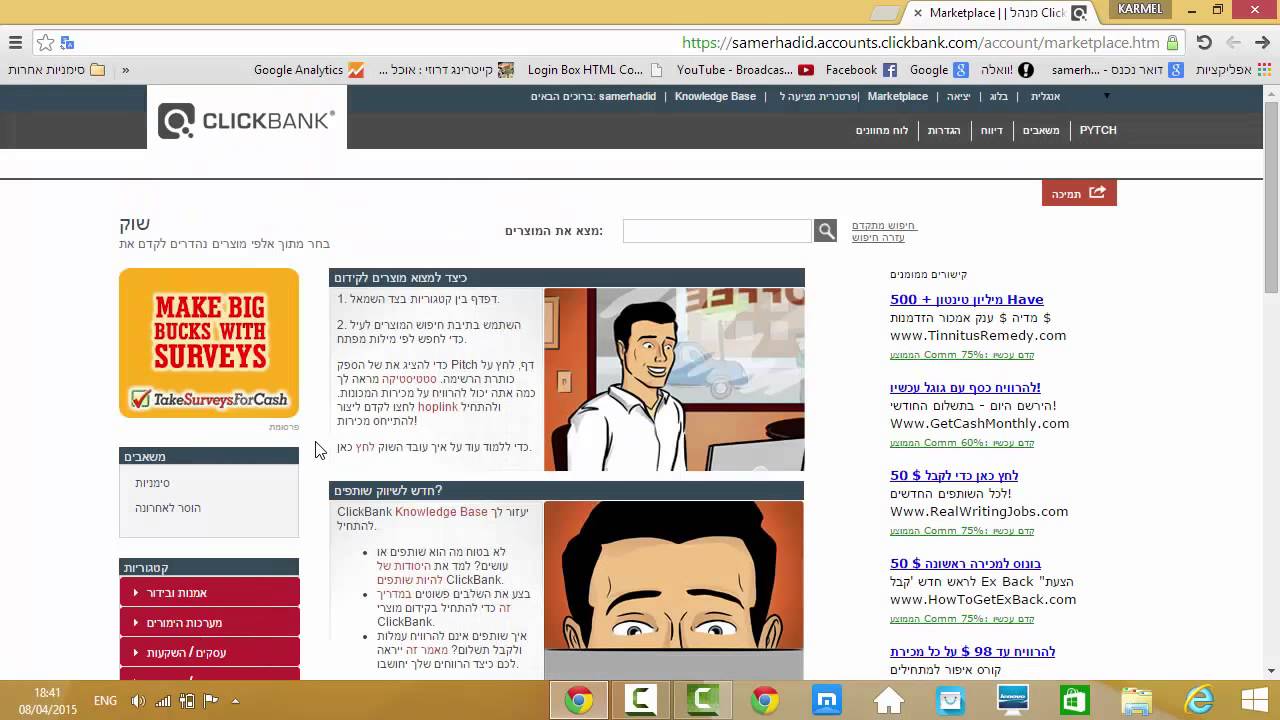1280x720 pixels.
Task: Open the בונוס למכירה ראשונה 50 $ ad
Action: click(x=965, y=563)
